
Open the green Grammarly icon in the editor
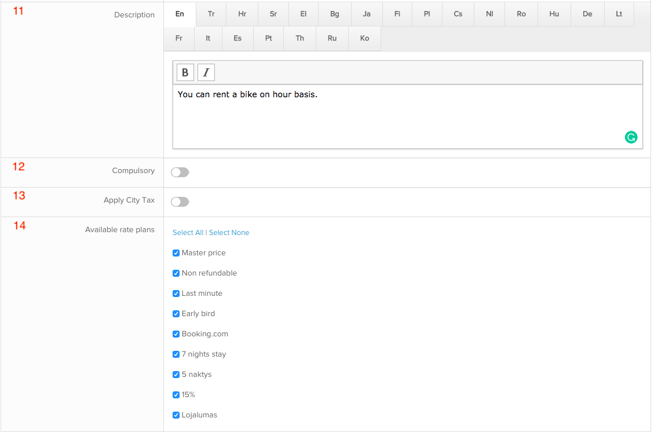(x=631, y=137)
